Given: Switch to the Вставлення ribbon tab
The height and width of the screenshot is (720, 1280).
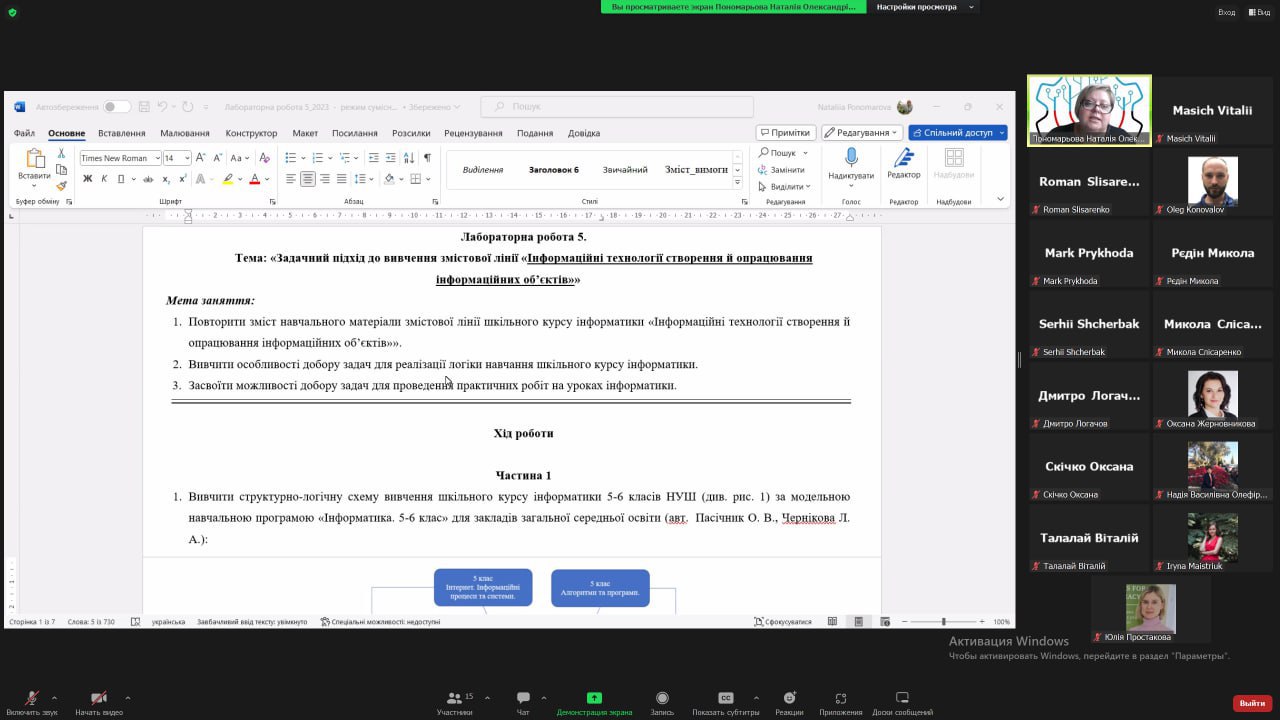Looking at the screenshot, I should pyautogui.click(x=121, y=133).
